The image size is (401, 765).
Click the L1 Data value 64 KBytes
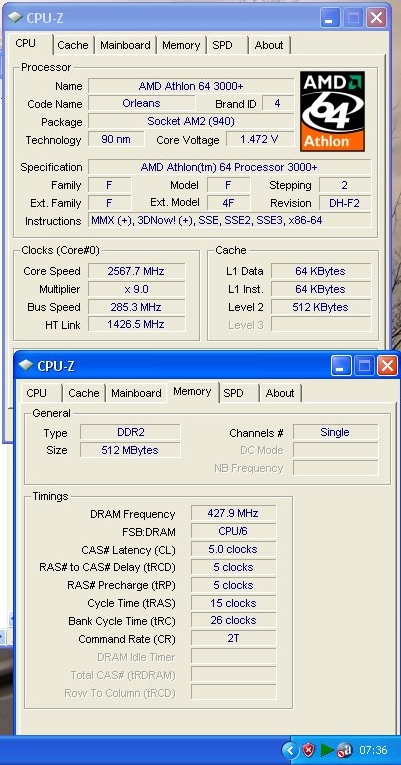coord(321,271)
